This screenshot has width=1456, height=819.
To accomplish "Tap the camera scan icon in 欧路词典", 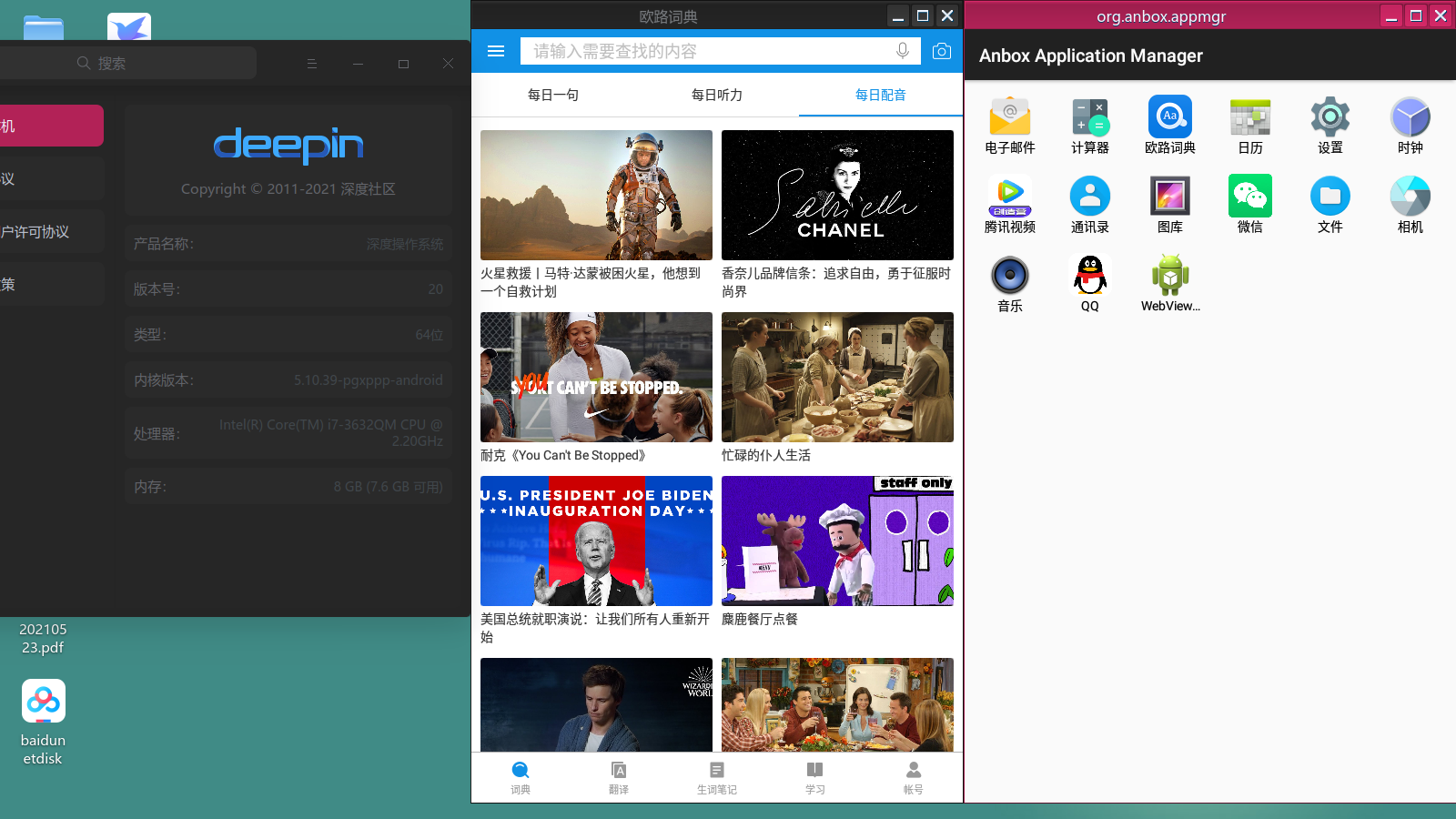I will tap(942, 51).
